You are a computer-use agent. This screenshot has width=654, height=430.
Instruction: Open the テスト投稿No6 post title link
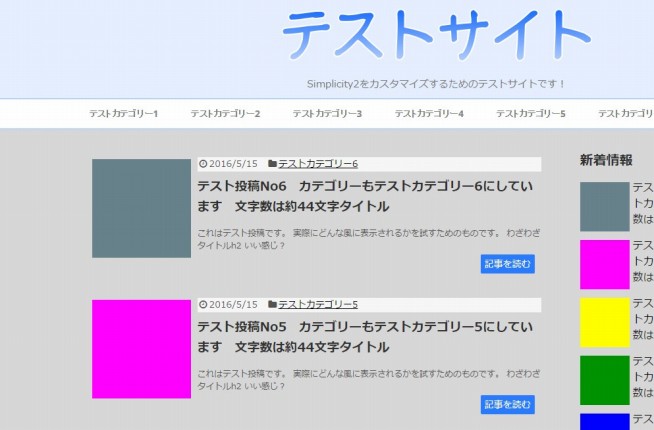(365, 196)
